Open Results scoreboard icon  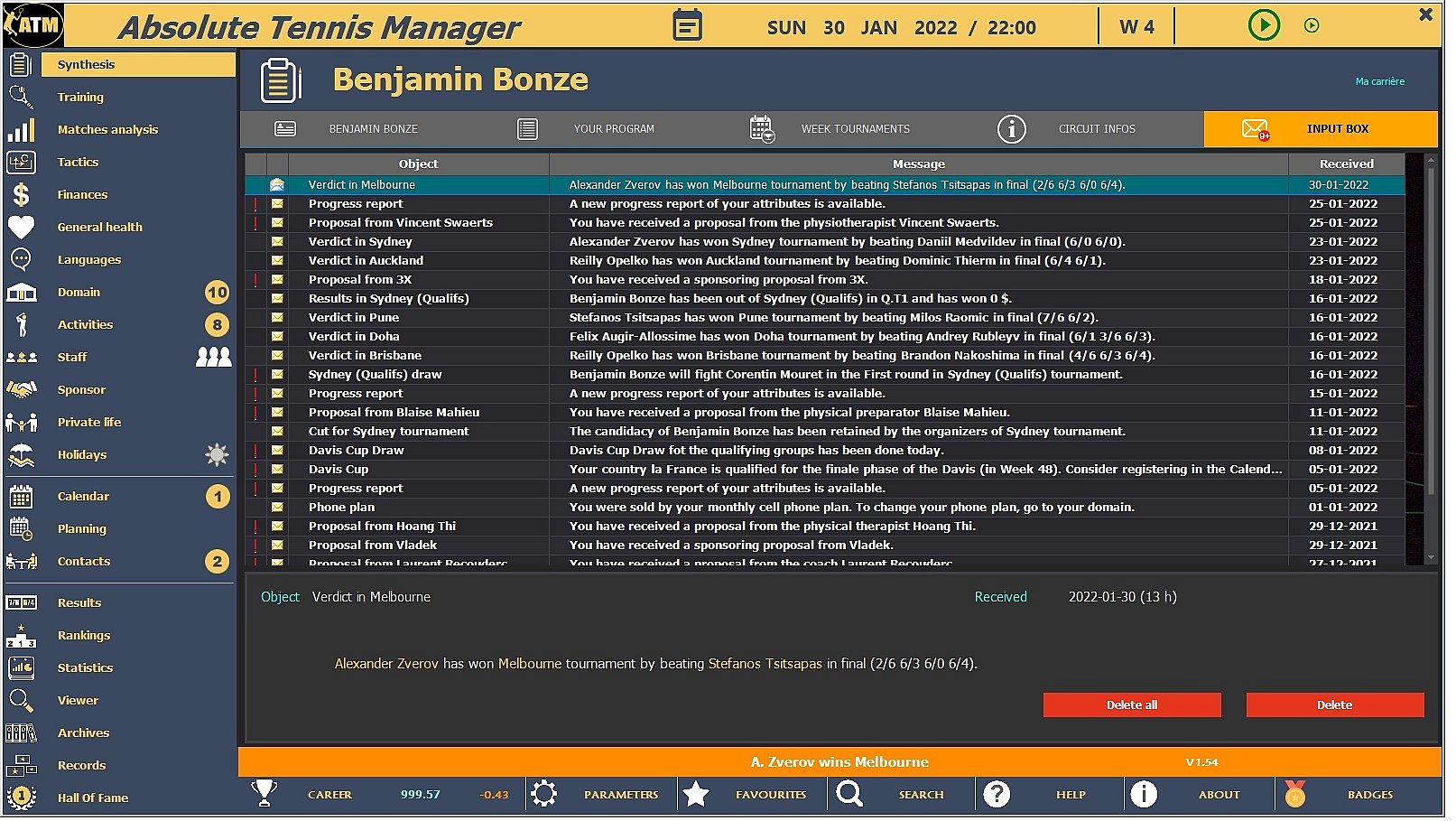[x=22, y=603]
